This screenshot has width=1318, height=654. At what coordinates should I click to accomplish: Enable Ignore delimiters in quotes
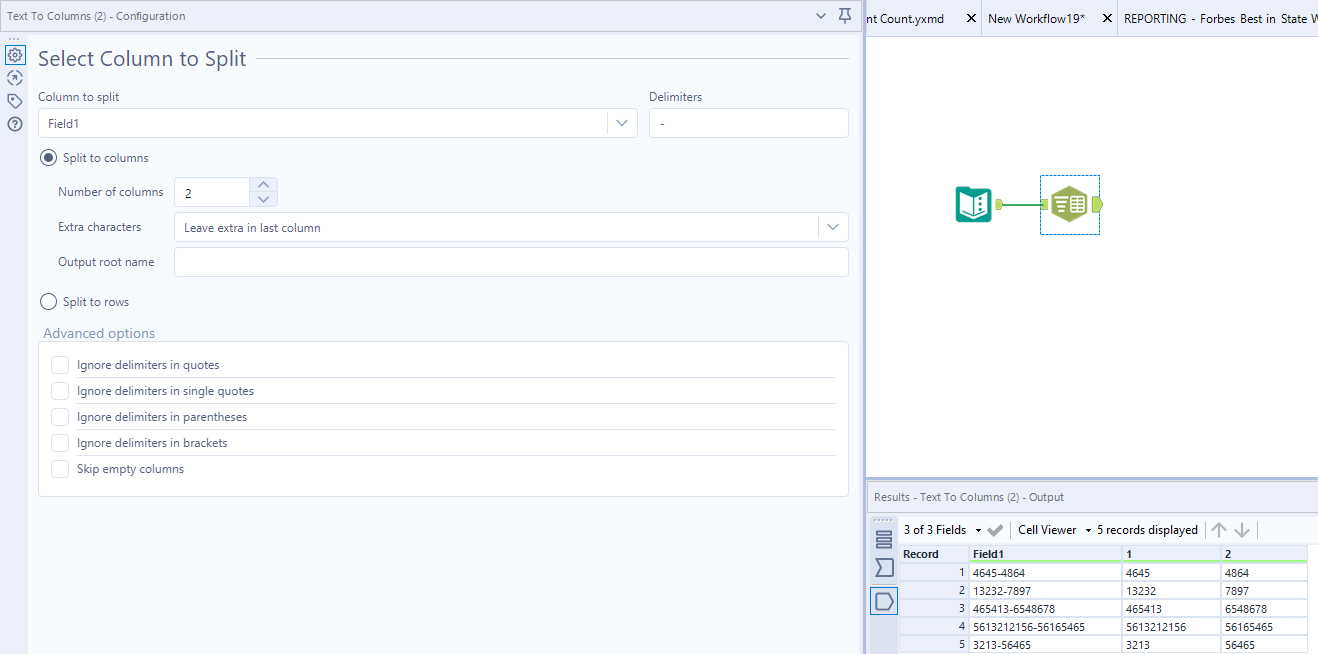59,364
